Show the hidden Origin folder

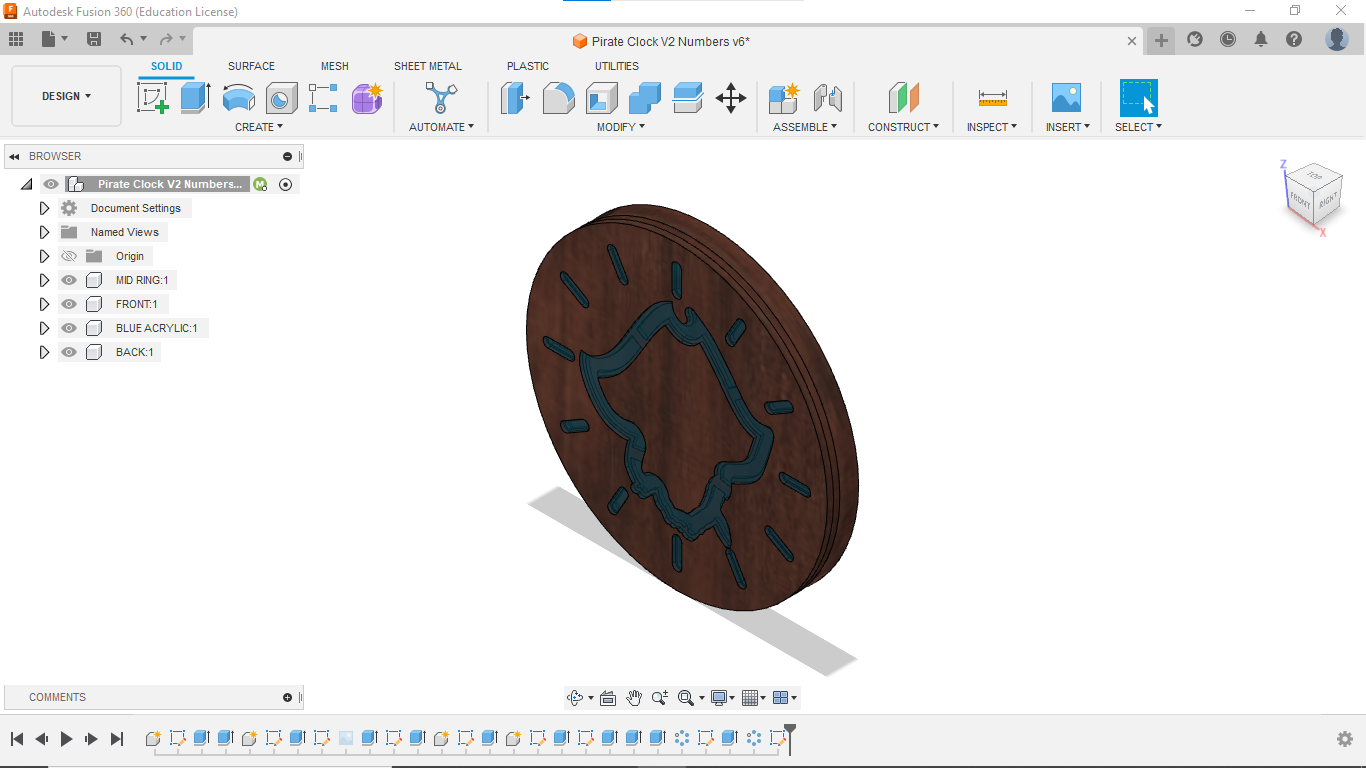click(x=69, y=256)
